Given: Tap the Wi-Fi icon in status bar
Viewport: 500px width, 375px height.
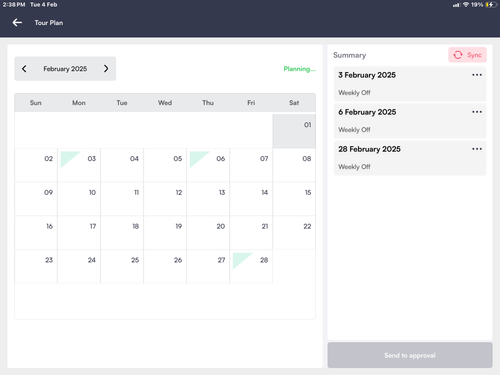Looking at the screenshot, I should [466, 5].
